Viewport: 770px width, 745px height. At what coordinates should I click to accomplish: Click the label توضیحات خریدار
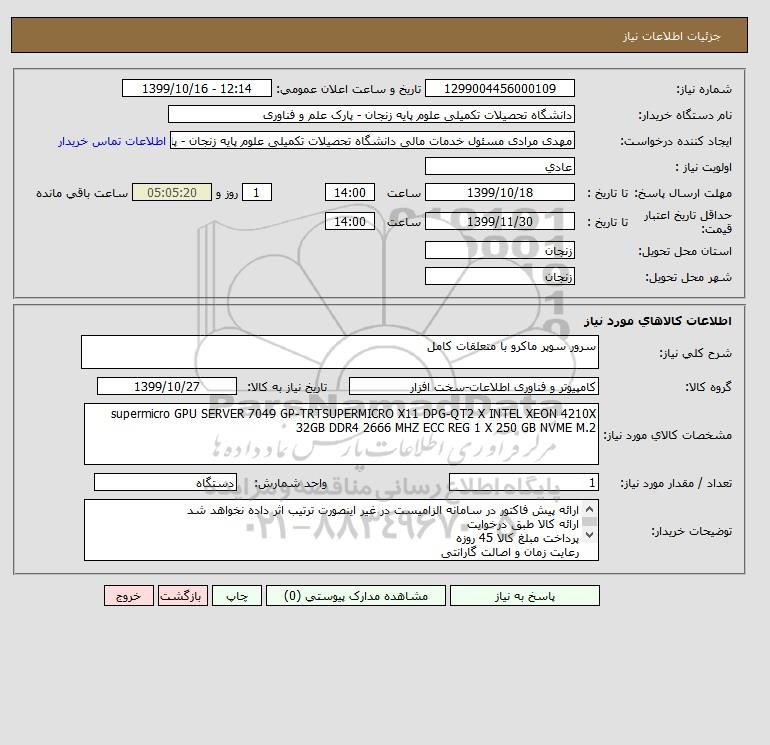coord(691,531)
